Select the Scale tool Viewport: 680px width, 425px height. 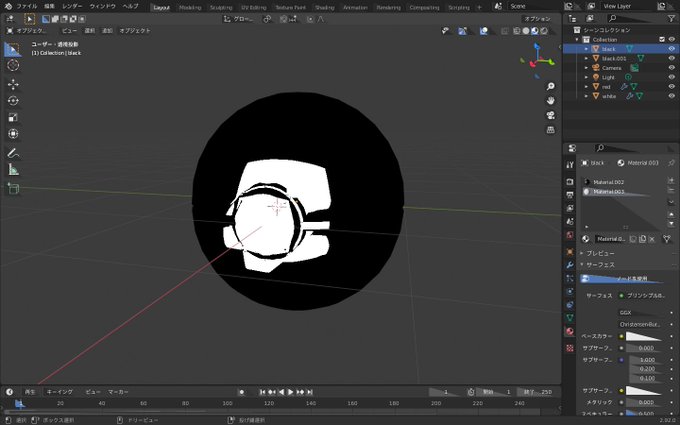coord(13,117)
